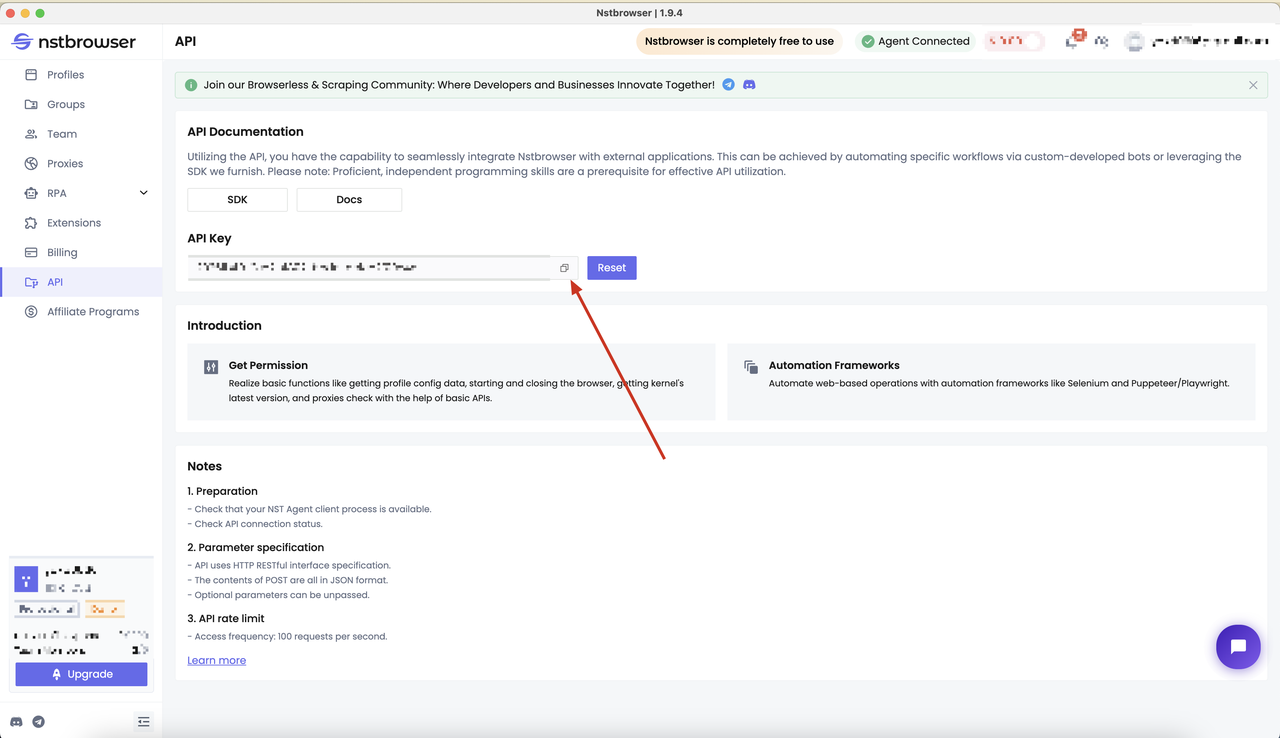Open the Discord link in the community banner
The height and width of the screenshot is (738, 1280).
[x=749, y=85]
